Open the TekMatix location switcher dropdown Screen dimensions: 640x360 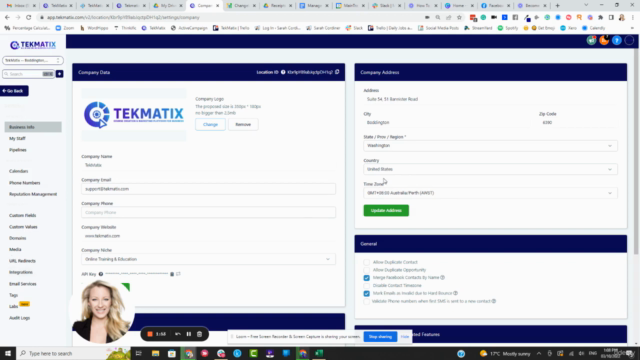(33, 60)
